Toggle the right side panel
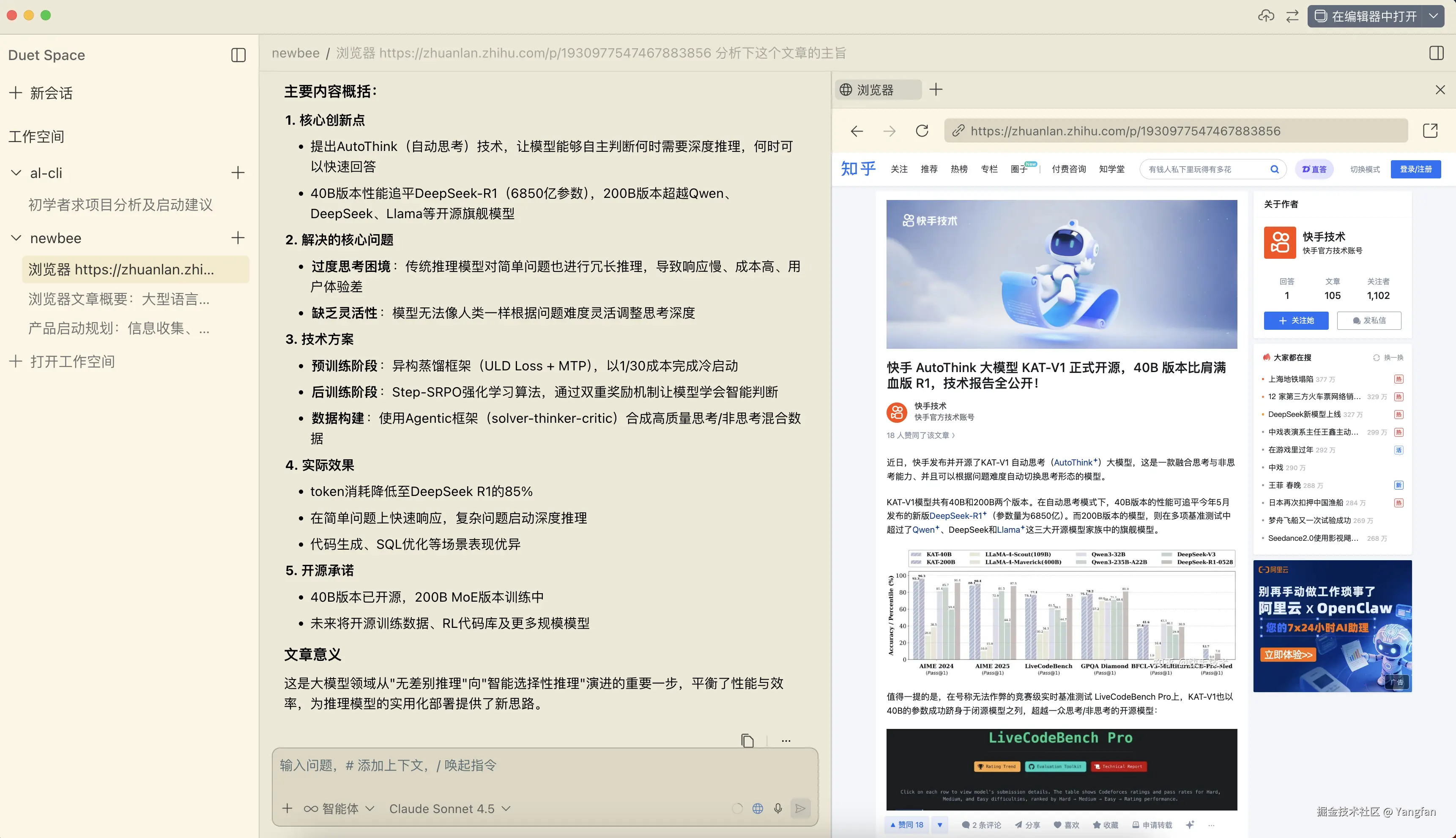The image size is (1456, 838). (x=1436, y=53)
